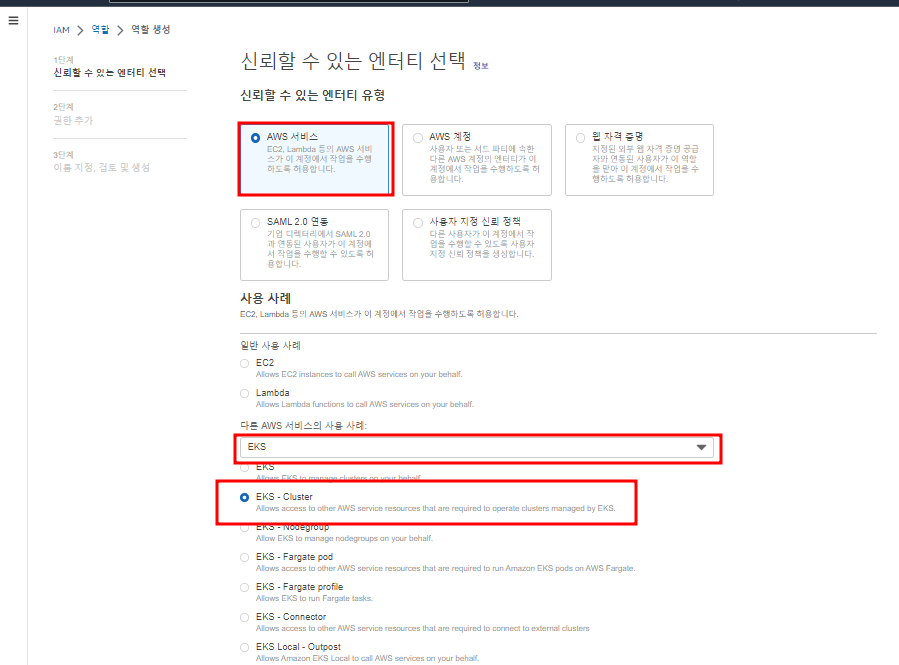This screenshot has width=899, height=665.
Task: Click the 사용 사례 heading
Action: tap(265, 298)
